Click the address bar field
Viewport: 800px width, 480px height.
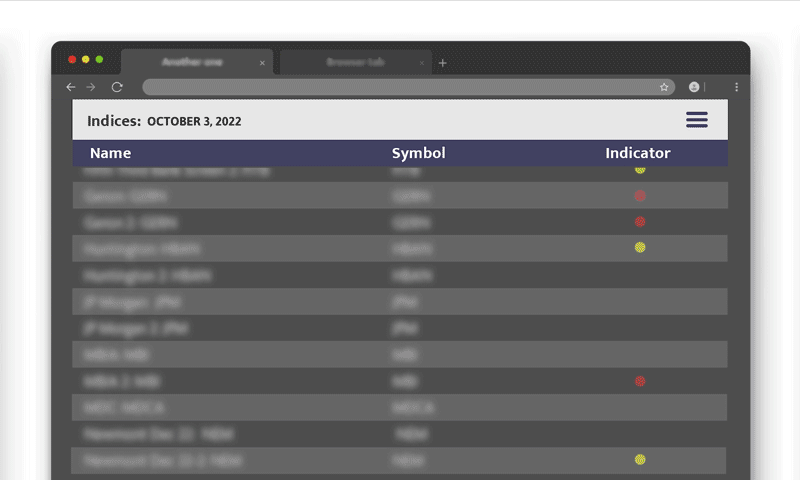pyautogui.click(x=400, y=87)
